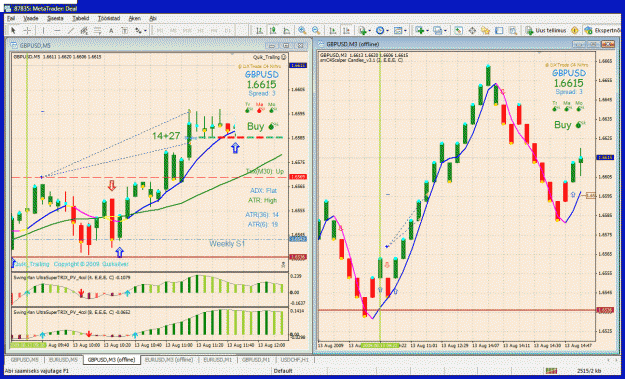Toggle the Expert Advisors button
625x379 pixels.
[603, 30]
